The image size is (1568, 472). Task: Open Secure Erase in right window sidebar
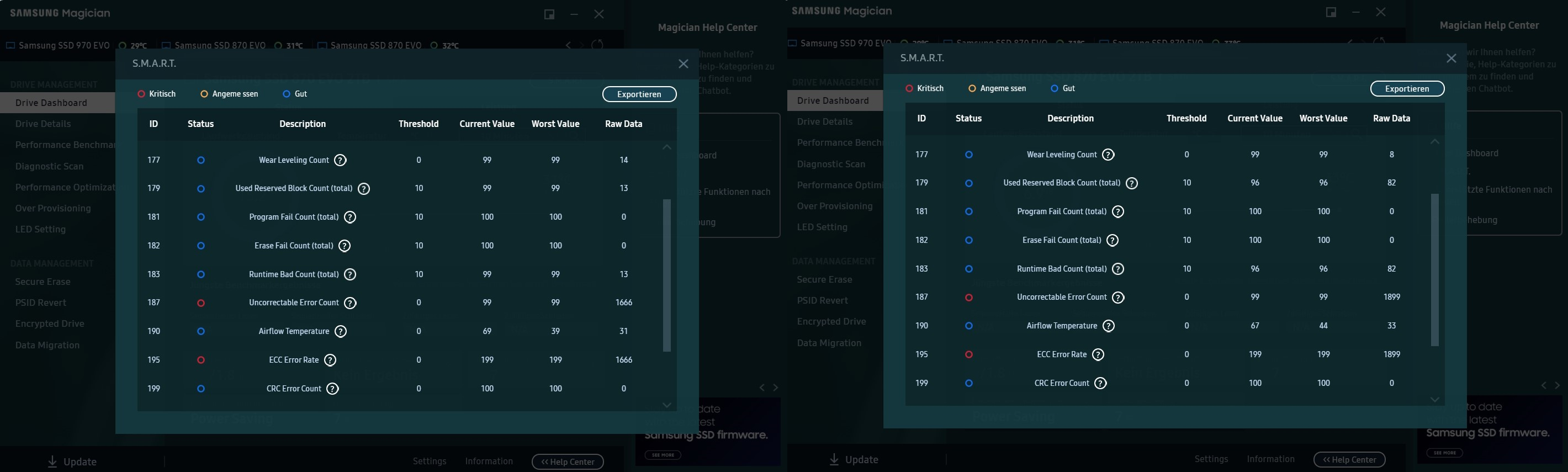(824, 280)
